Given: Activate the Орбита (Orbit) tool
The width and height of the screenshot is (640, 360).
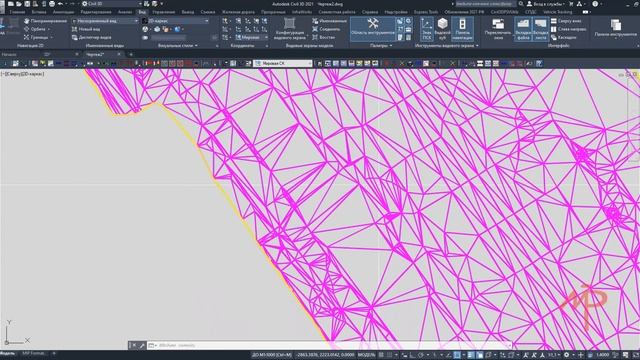Looking at the screenshot, I should [37, 29].
